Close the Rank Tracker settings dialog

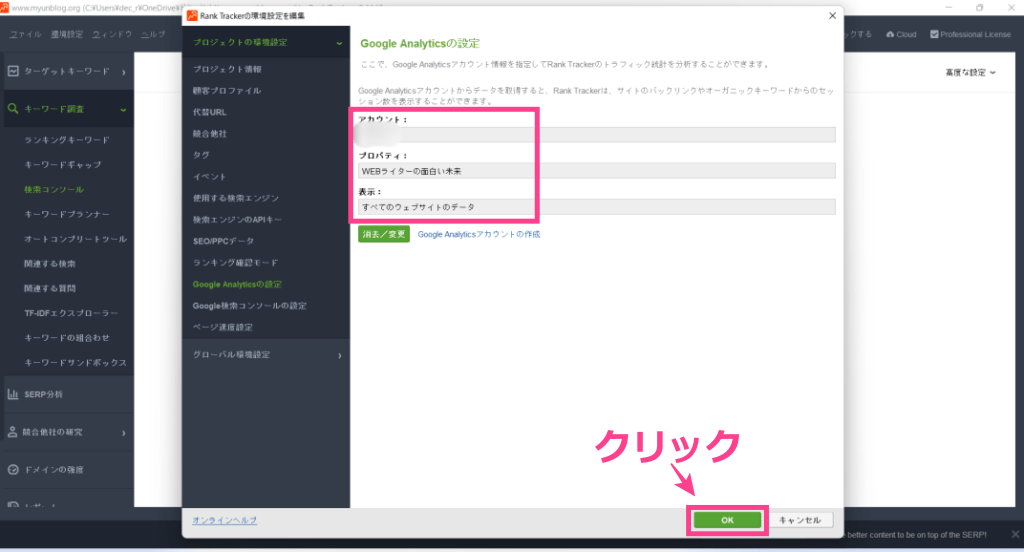[x=832, y=16]
